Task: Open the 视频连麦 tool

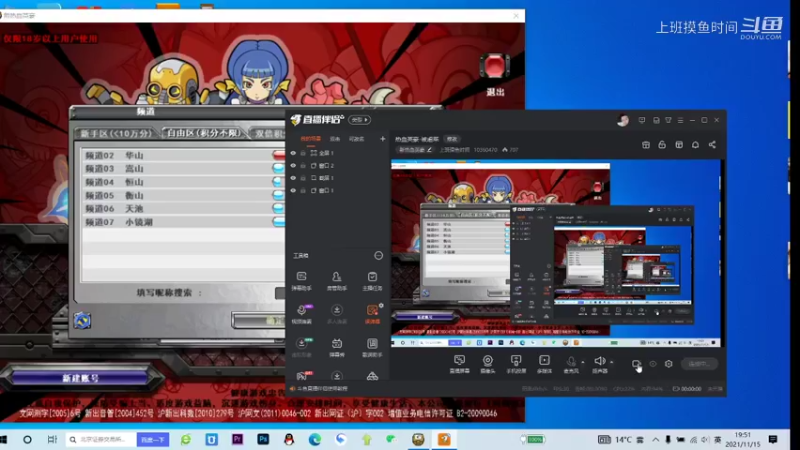Action: 302,314
